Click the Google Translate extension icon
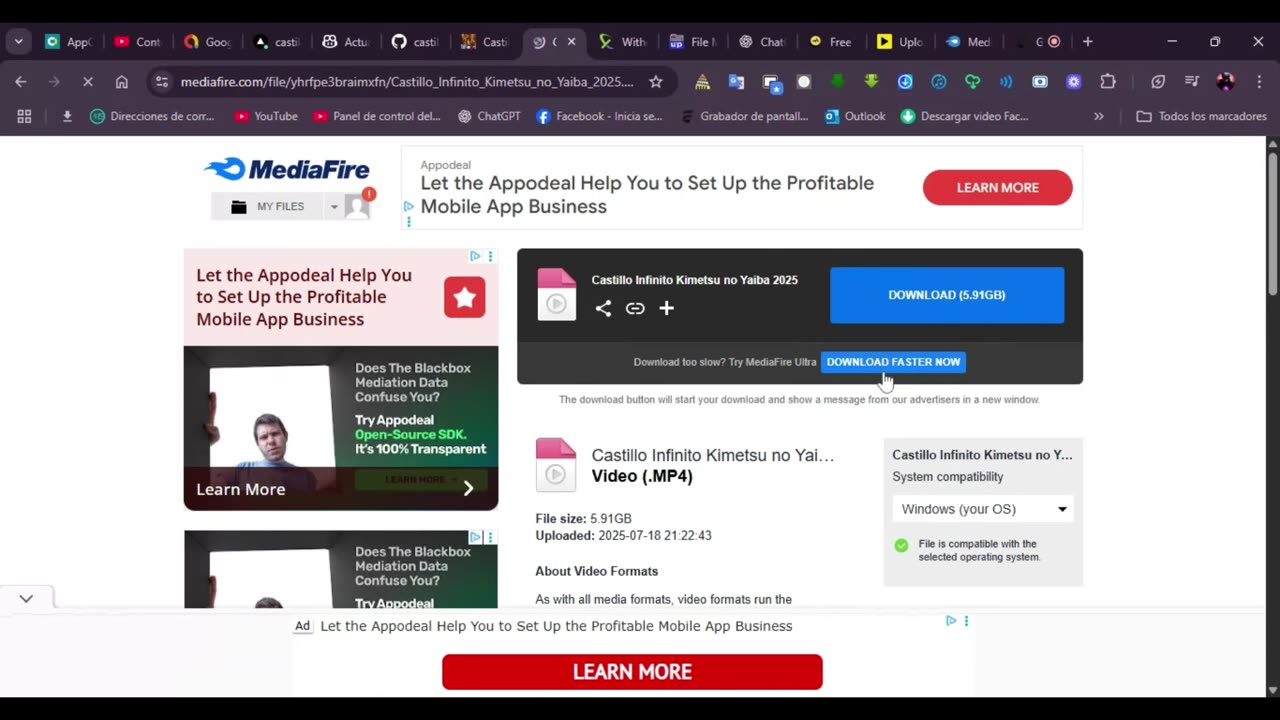The height and width of the screenshot is (720, 1280). pos(736,82)
